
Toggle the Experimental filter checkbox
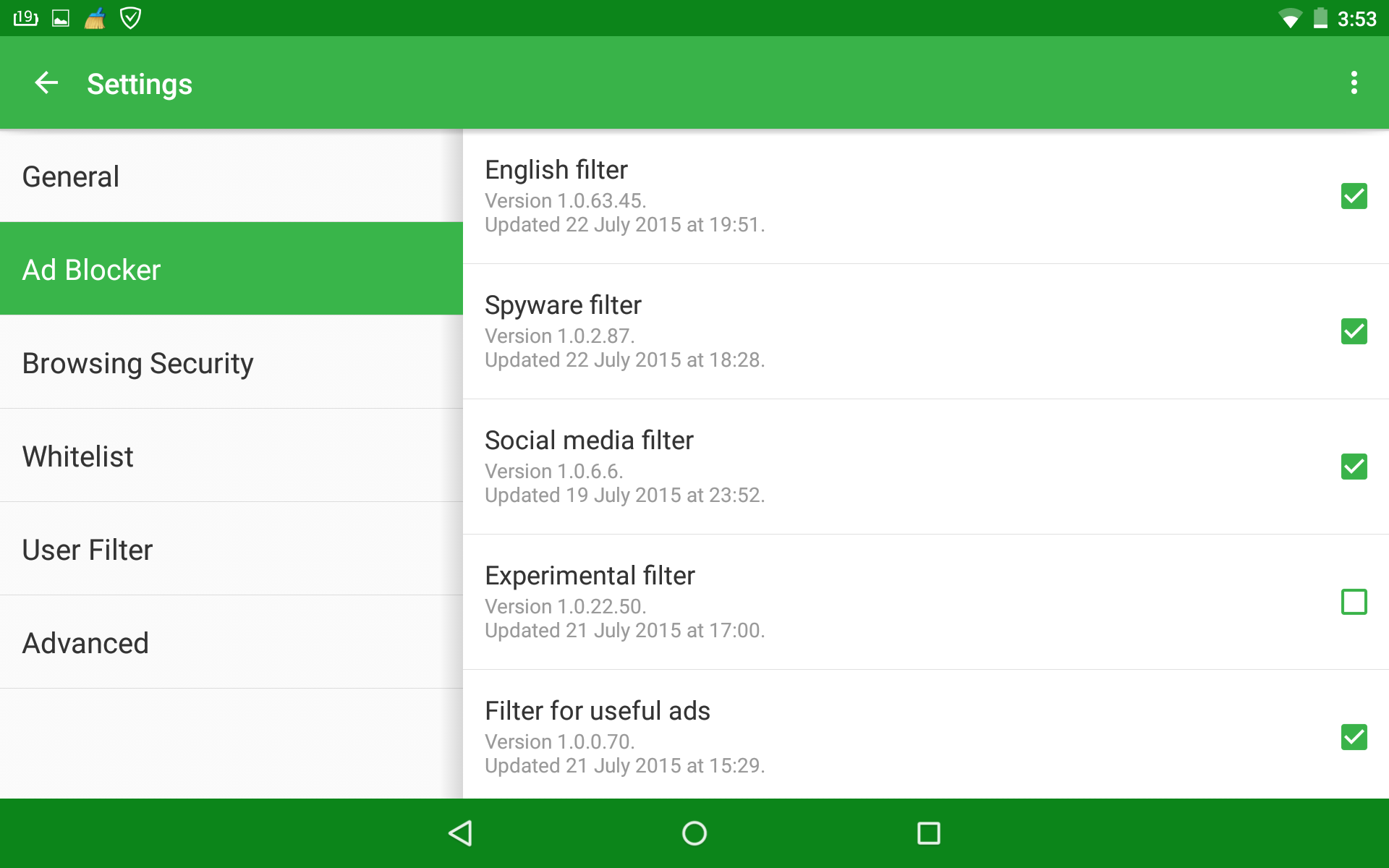pos(1354,601)
